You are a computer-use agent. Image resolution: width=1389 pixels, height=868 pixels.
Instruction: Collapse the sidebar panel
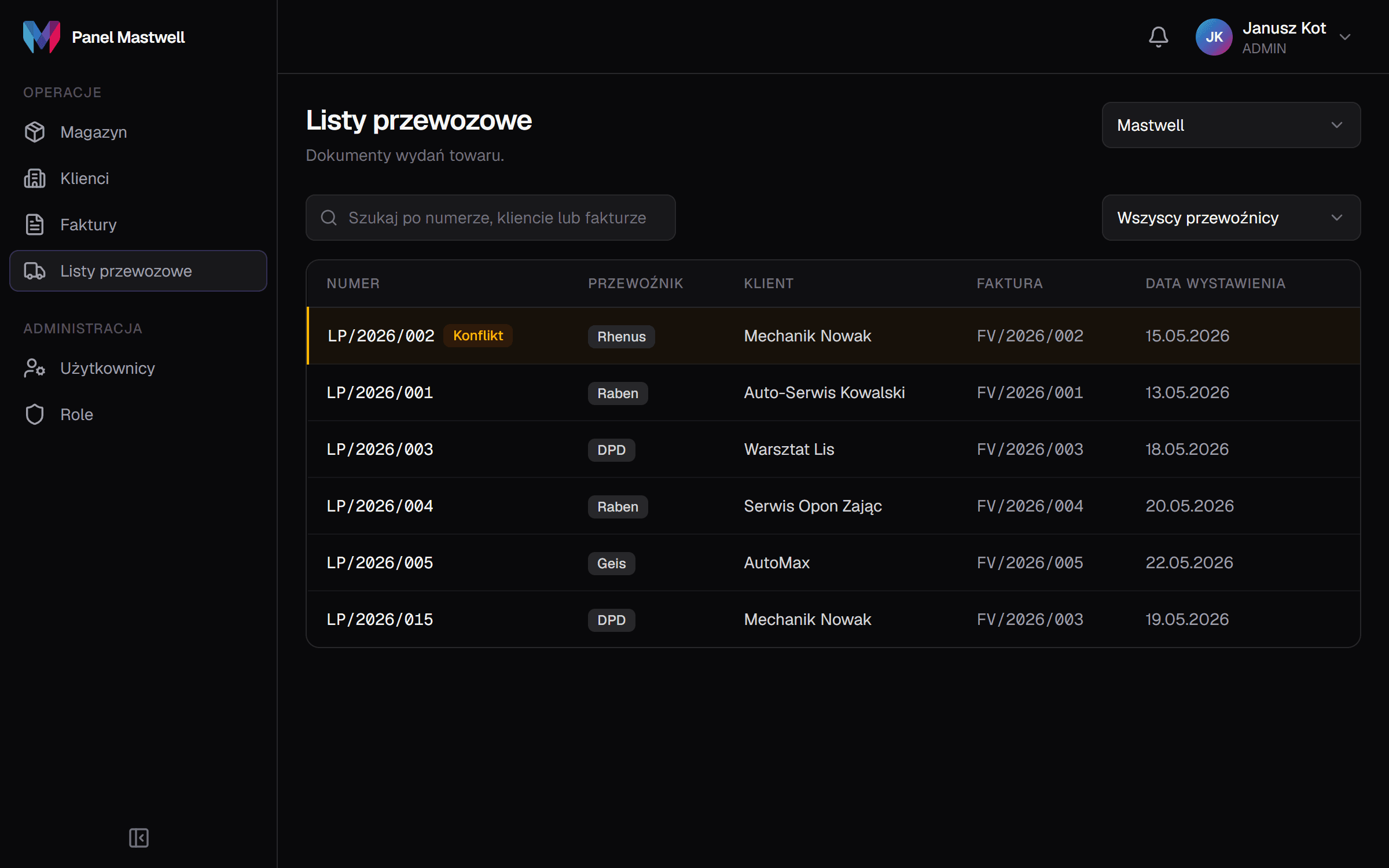coord(139,837)
